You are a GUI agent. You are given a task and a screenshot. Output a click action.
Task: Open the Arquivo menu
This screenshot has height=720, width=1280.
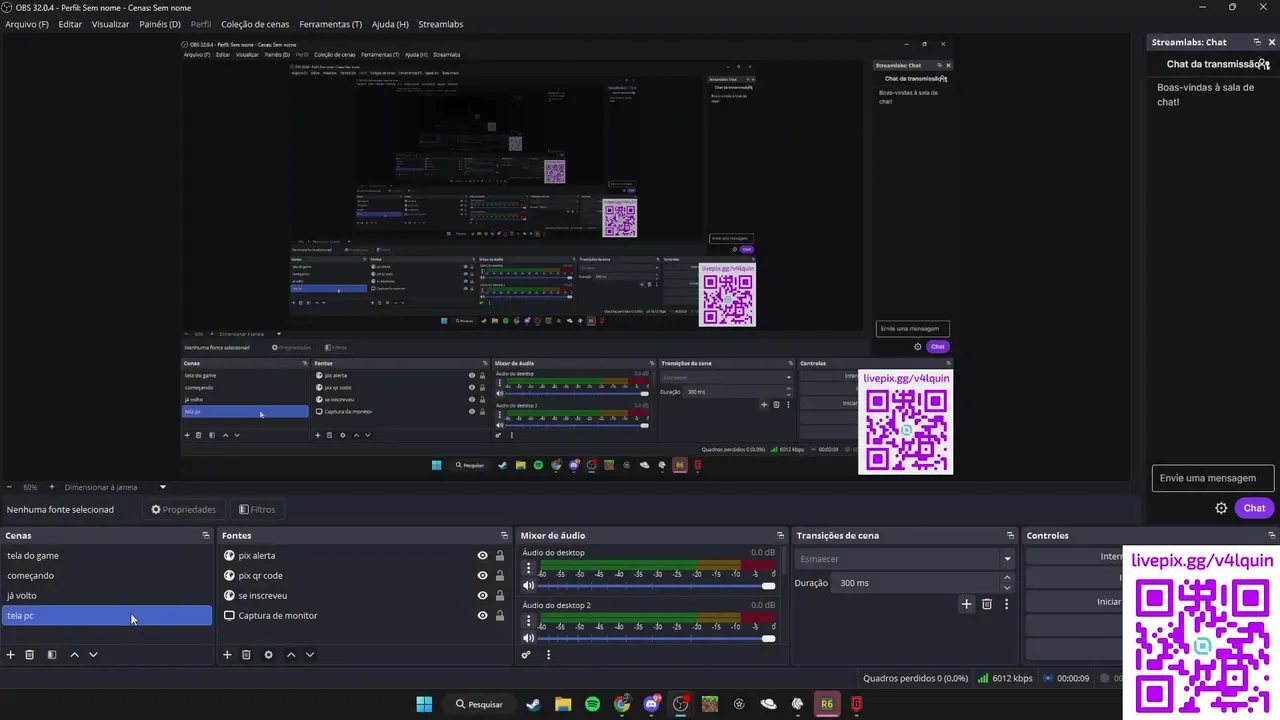point(27,24)
